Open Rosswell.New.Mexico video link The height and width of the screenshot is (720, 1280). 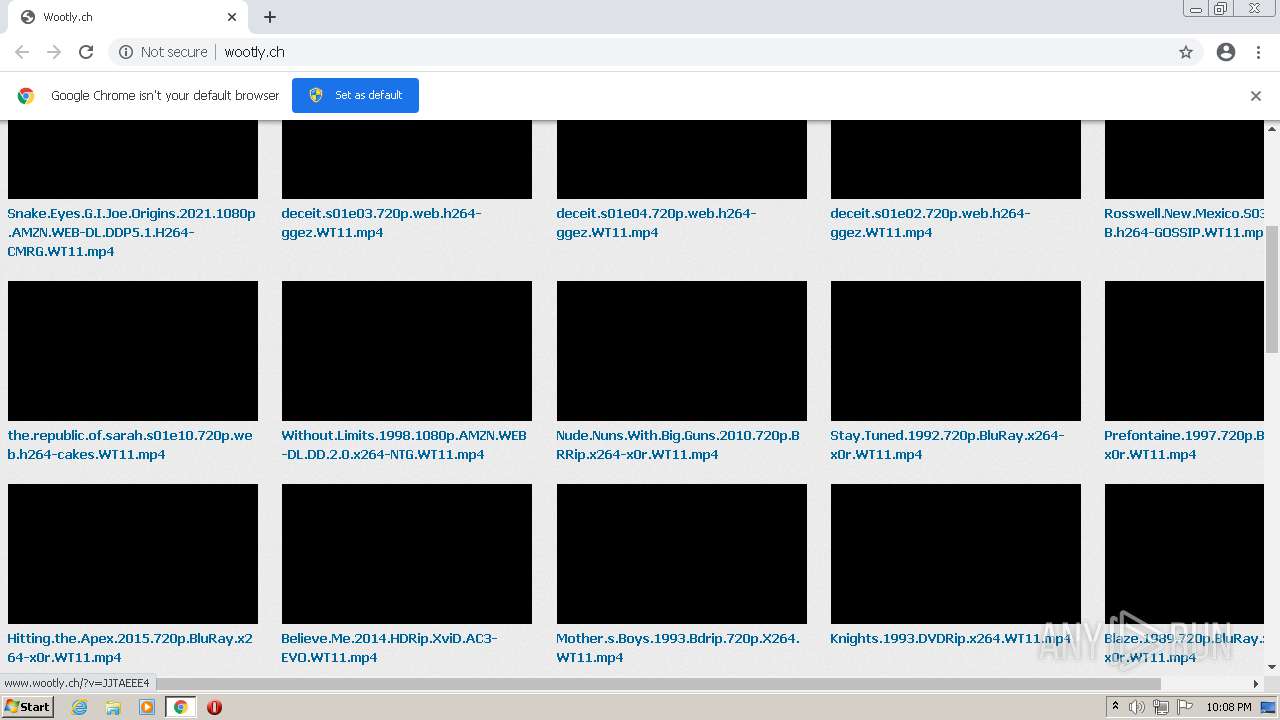(1185, 223)
